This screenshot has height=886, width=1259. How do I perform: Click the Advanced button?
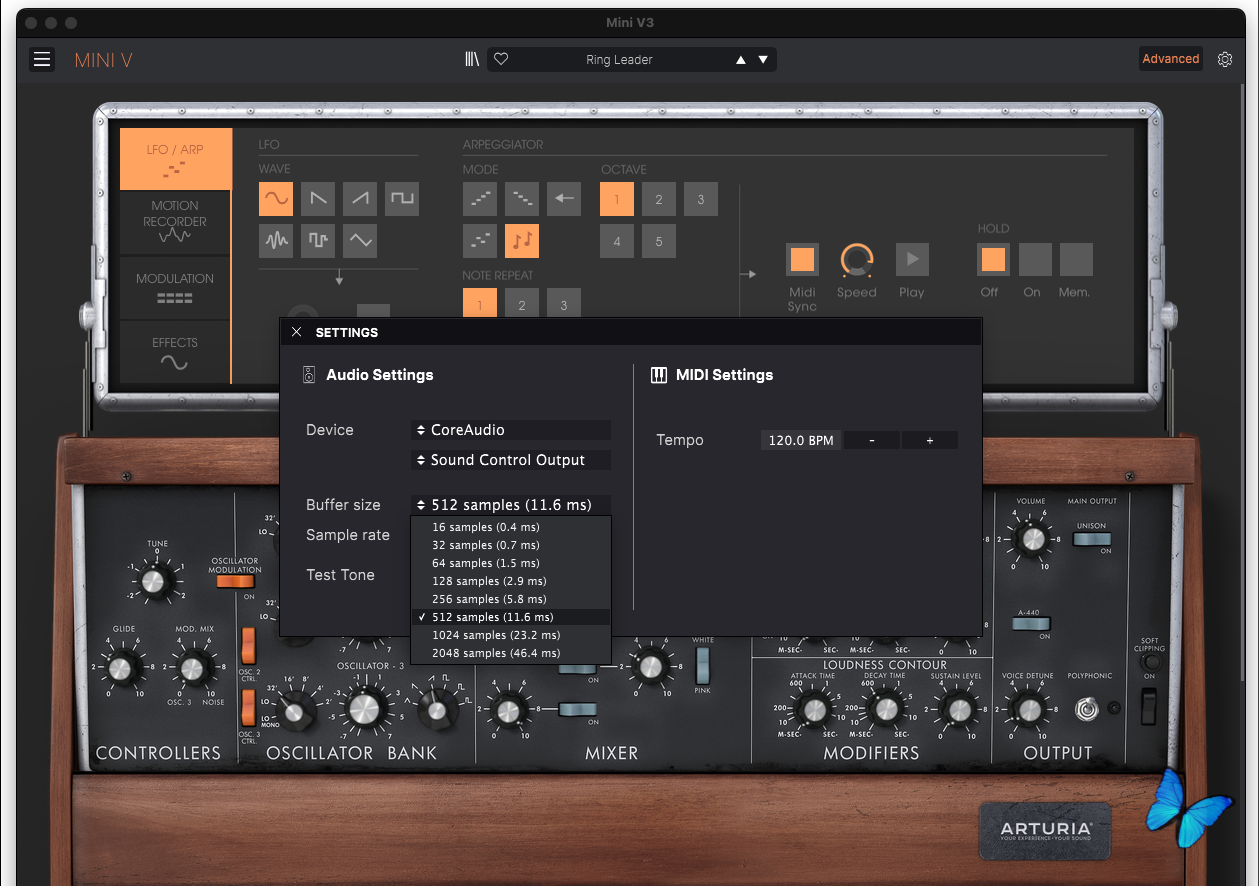(x=1170, y=59)
